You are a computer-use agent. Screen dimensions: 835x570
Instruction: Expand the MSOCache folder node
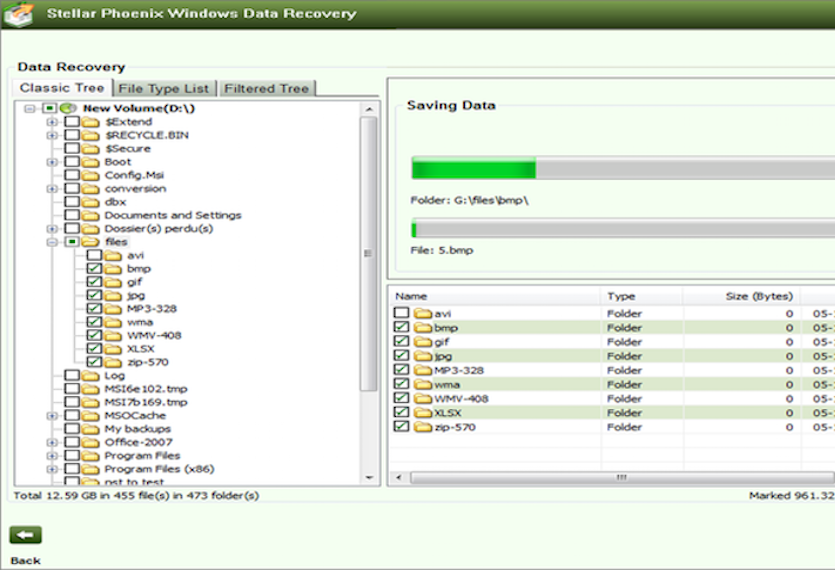pos(52,416)
